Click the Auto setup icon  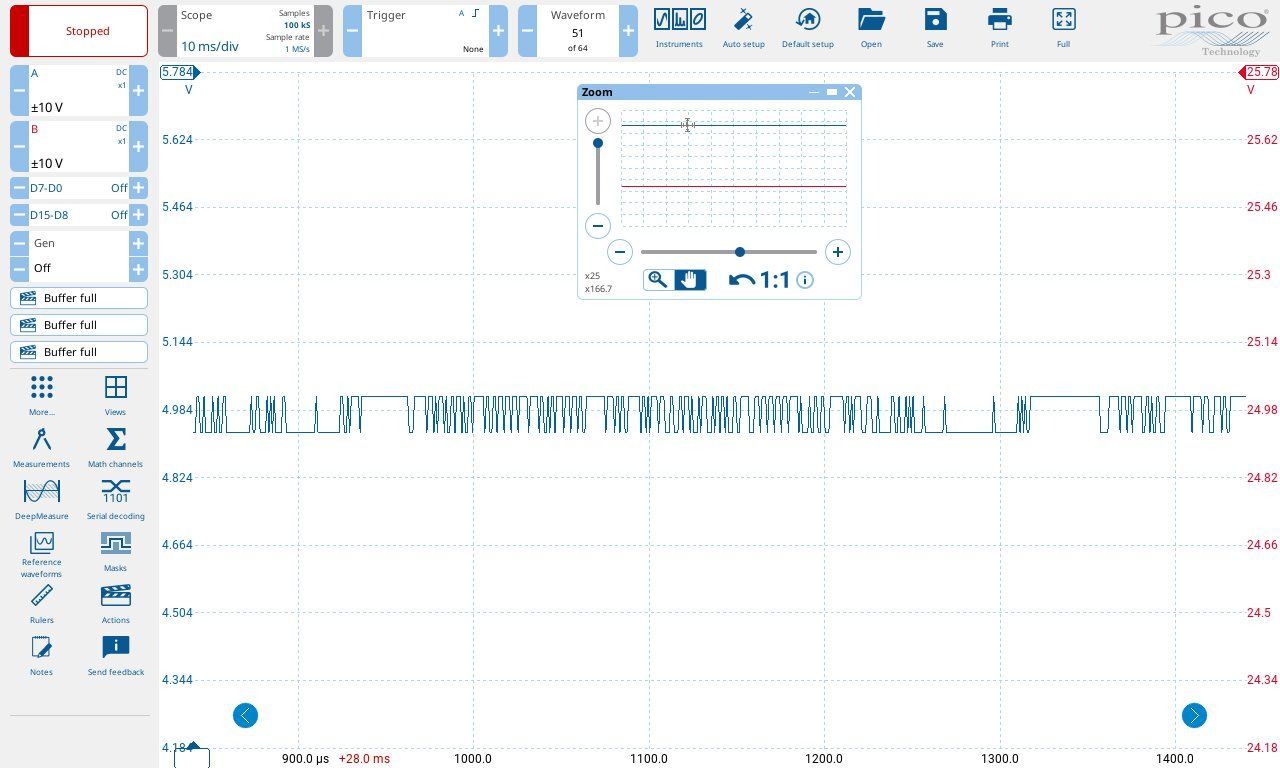tap(743, 28)
